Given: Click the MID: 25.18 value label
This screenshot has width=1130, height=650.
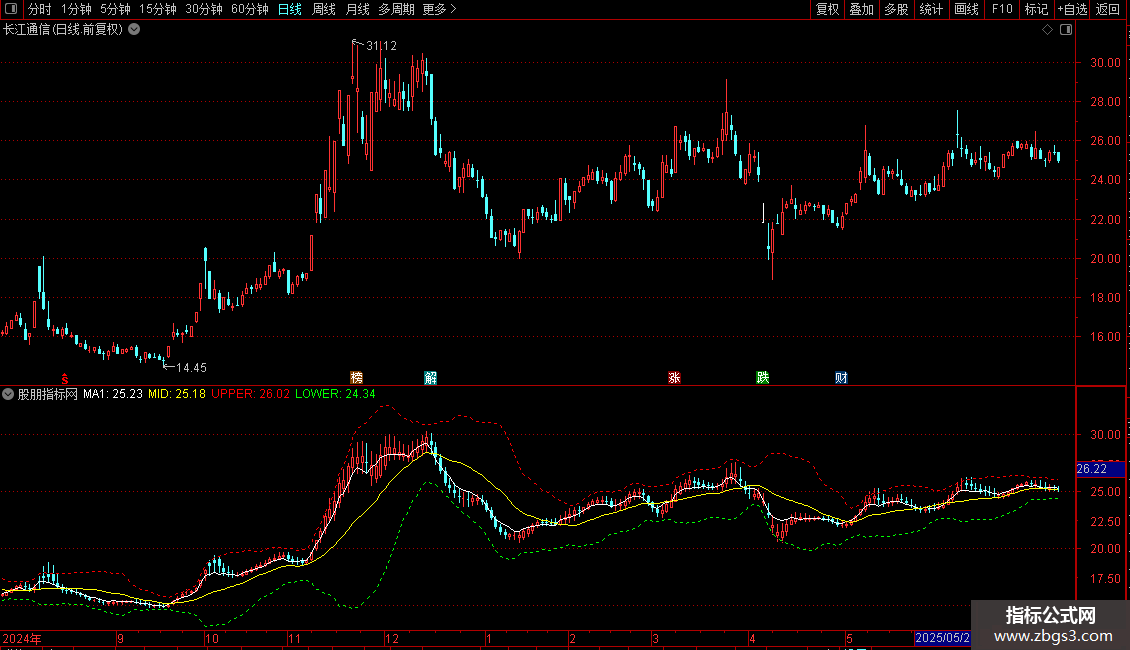Looking at the screenshot, I should click(177, 394).
